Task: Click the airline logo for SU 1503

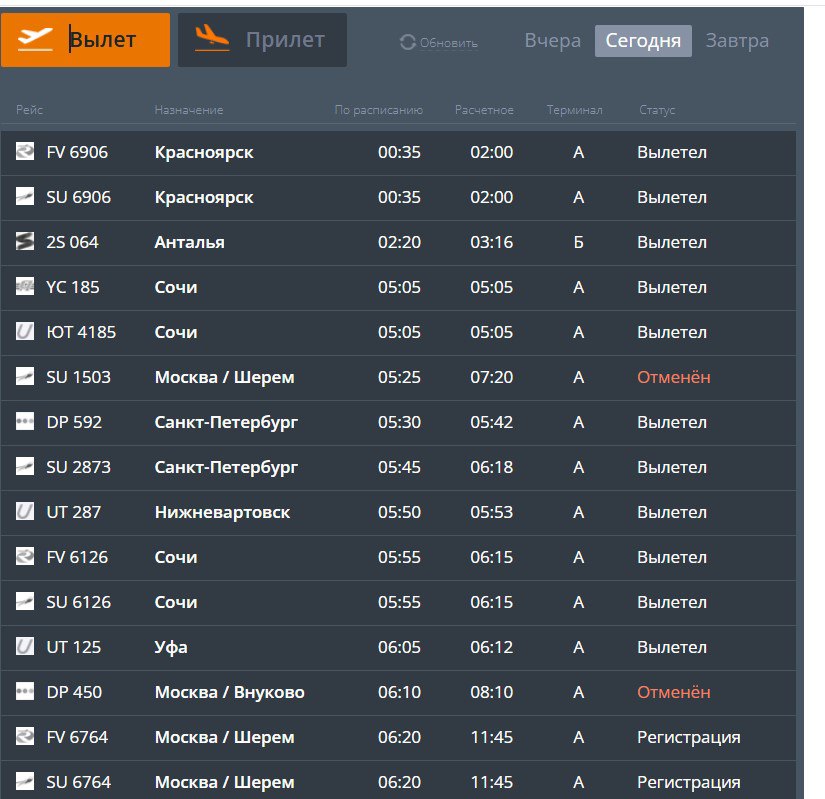Action: [x=25, y=376]
